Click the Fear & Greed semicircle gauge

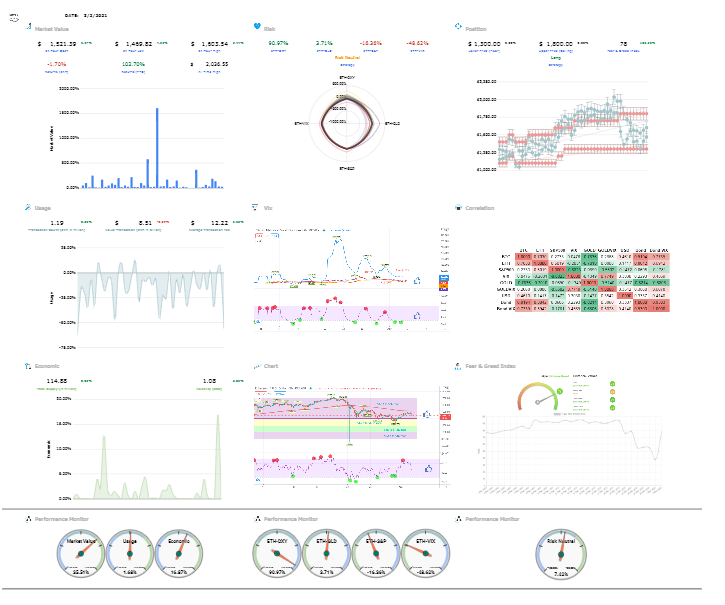click(538, 396)
